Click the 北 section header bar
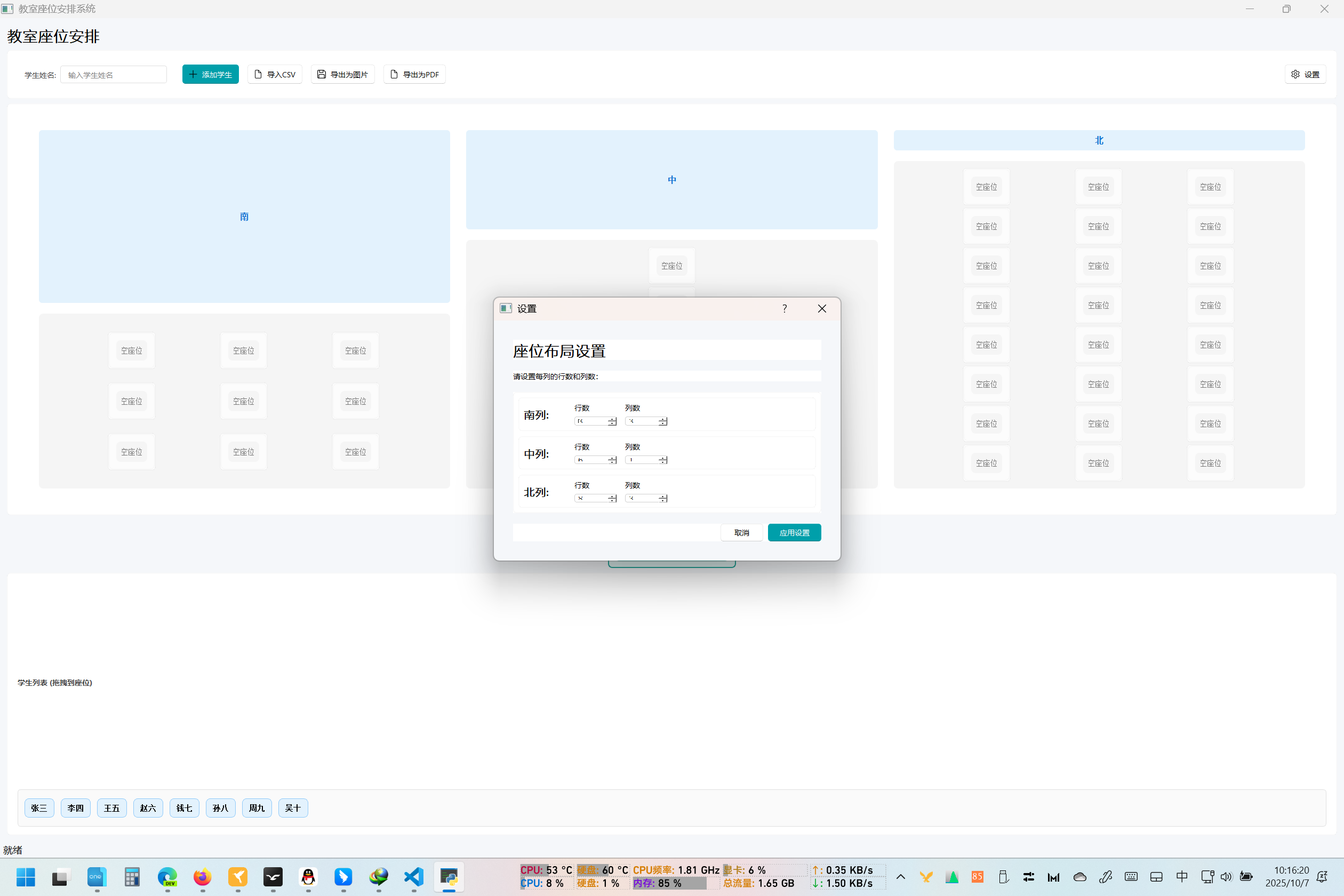 1098,141
